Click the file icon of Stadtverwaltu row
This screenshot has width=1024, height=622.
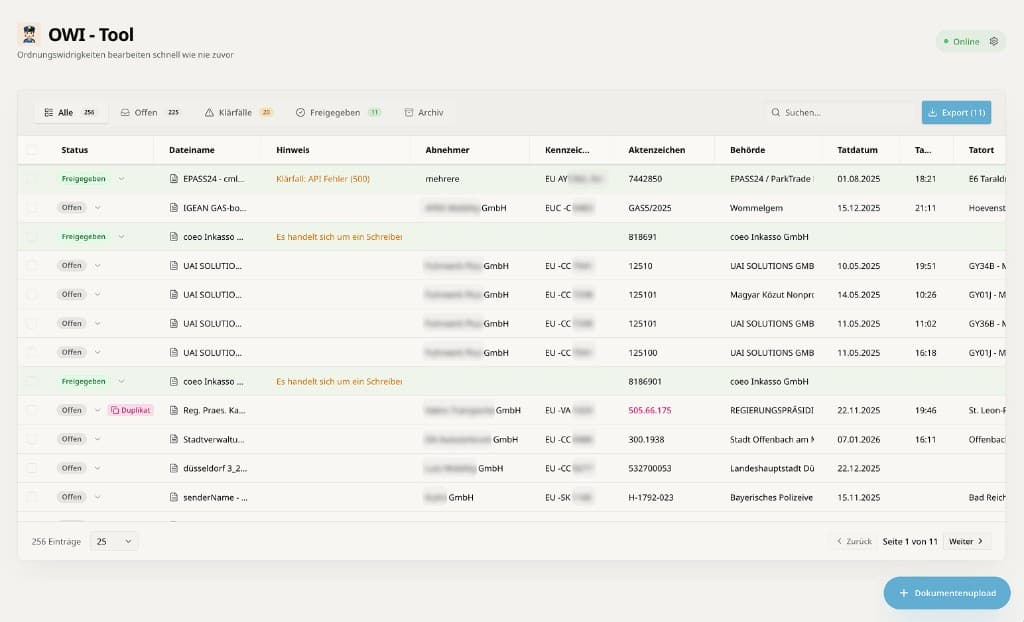point(174,439)
